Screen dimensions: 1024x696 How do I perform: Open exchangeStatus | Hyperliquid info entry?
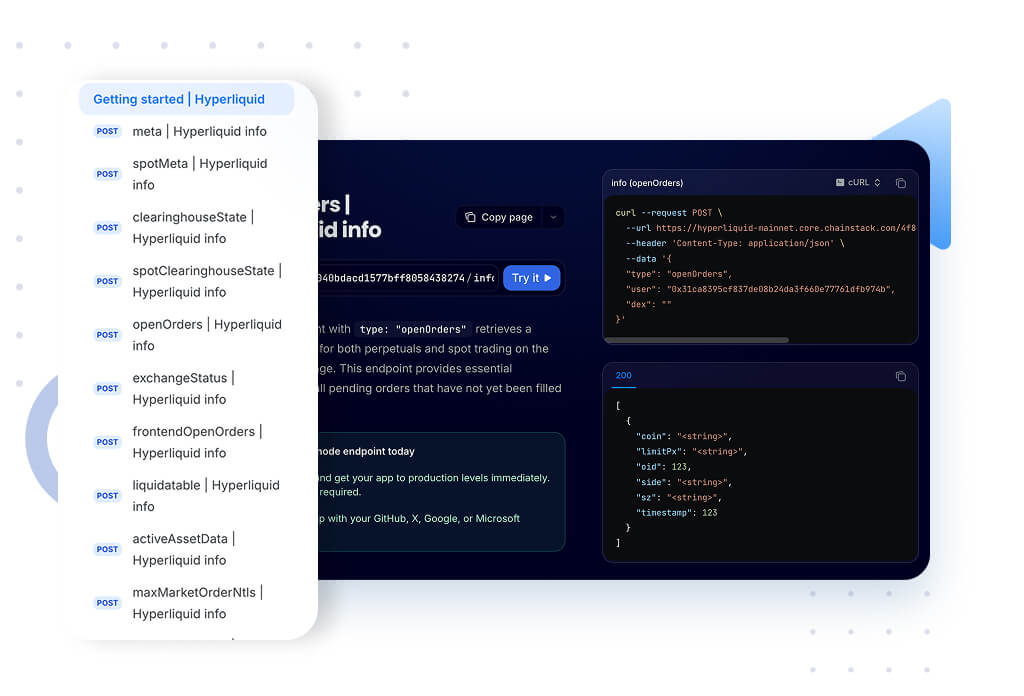coord(187,388)
